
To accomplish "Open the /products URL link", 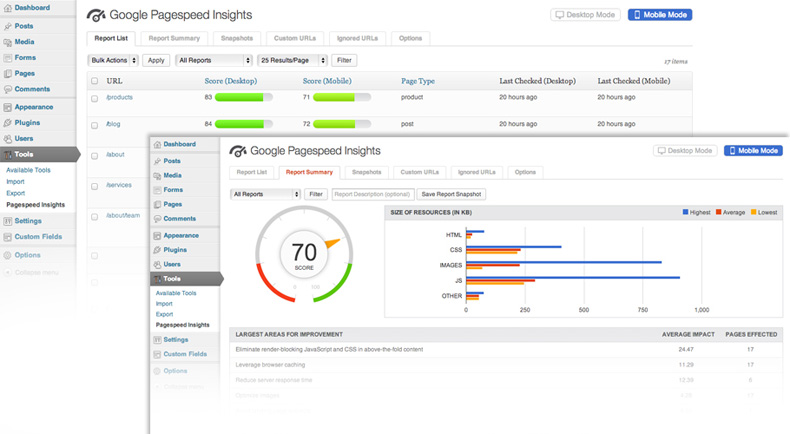I will pos(119,97).
